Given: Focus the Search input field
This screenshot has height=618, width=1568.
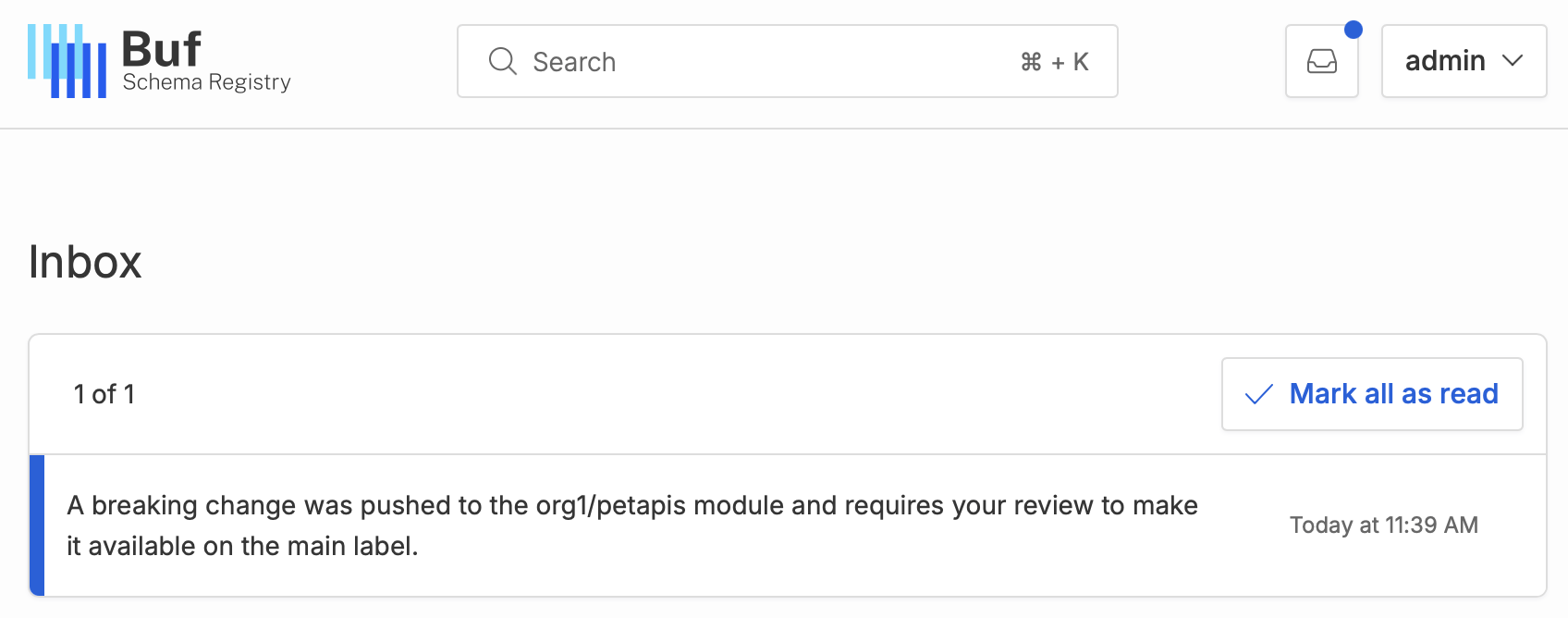Looking at the screenshot, I should pyautogui.click(x=787, y=61).
